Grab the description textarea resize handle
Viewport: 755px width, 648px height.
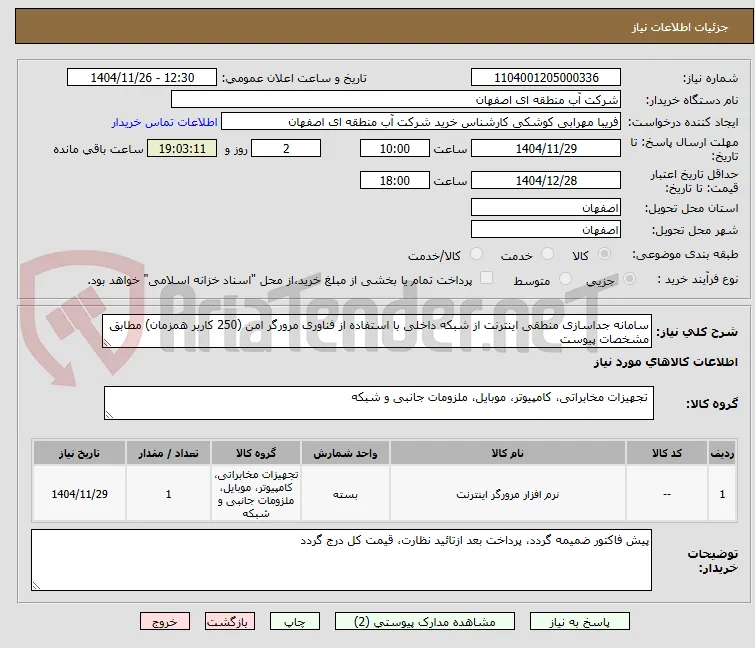107,343
